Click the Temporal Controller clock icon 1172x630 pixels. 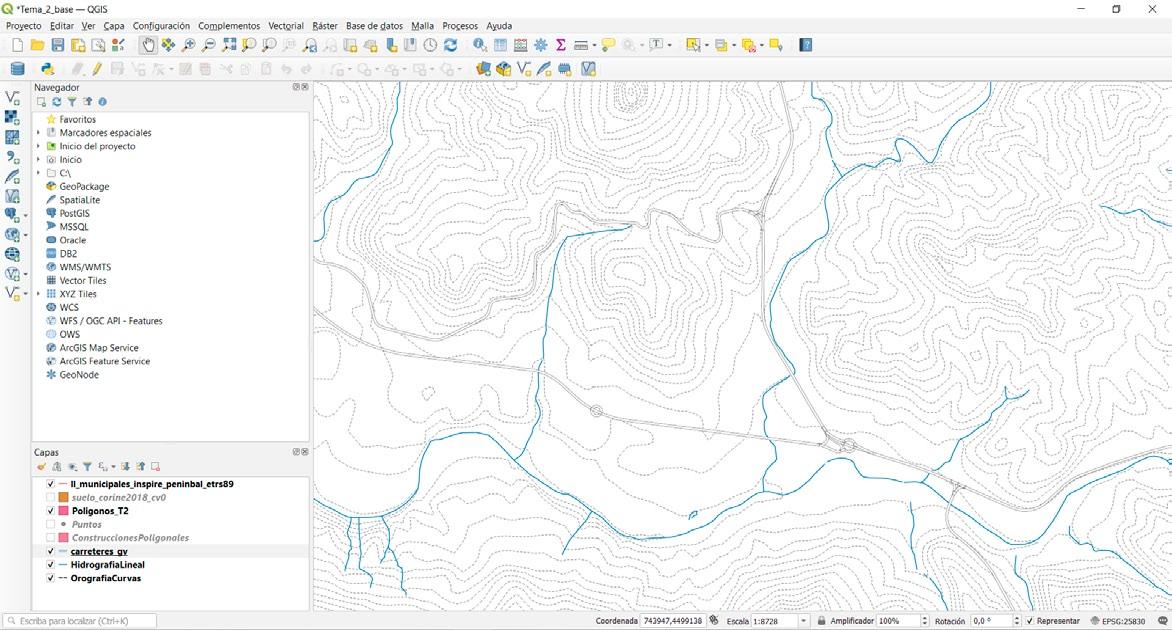point(431,46)
